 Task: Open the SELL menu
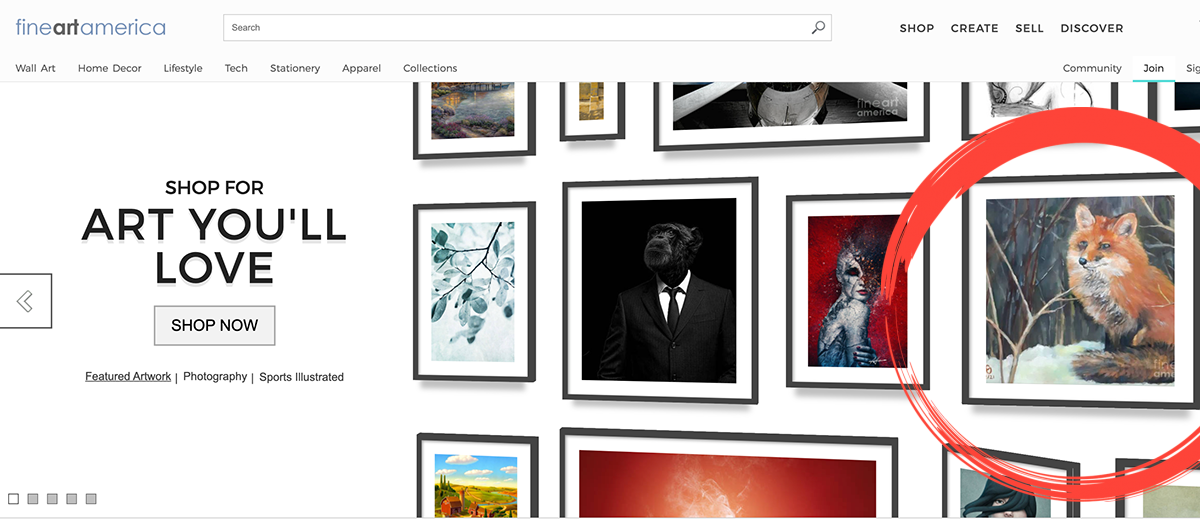(1030, 28)
